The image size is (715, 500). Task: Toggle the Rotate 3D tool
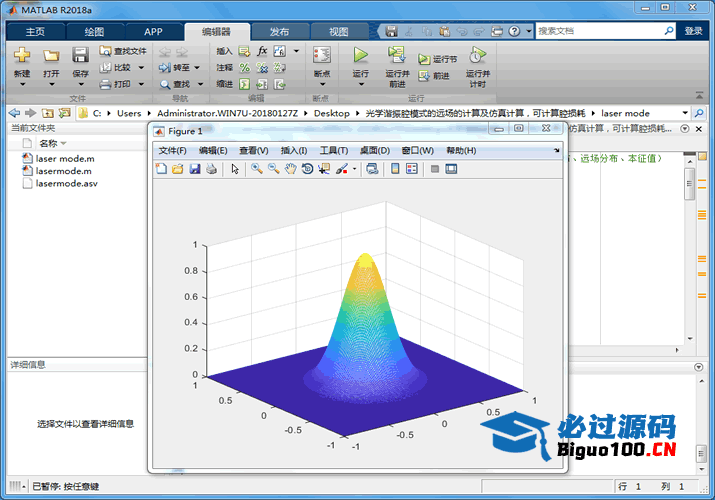(x=307, y=169)
